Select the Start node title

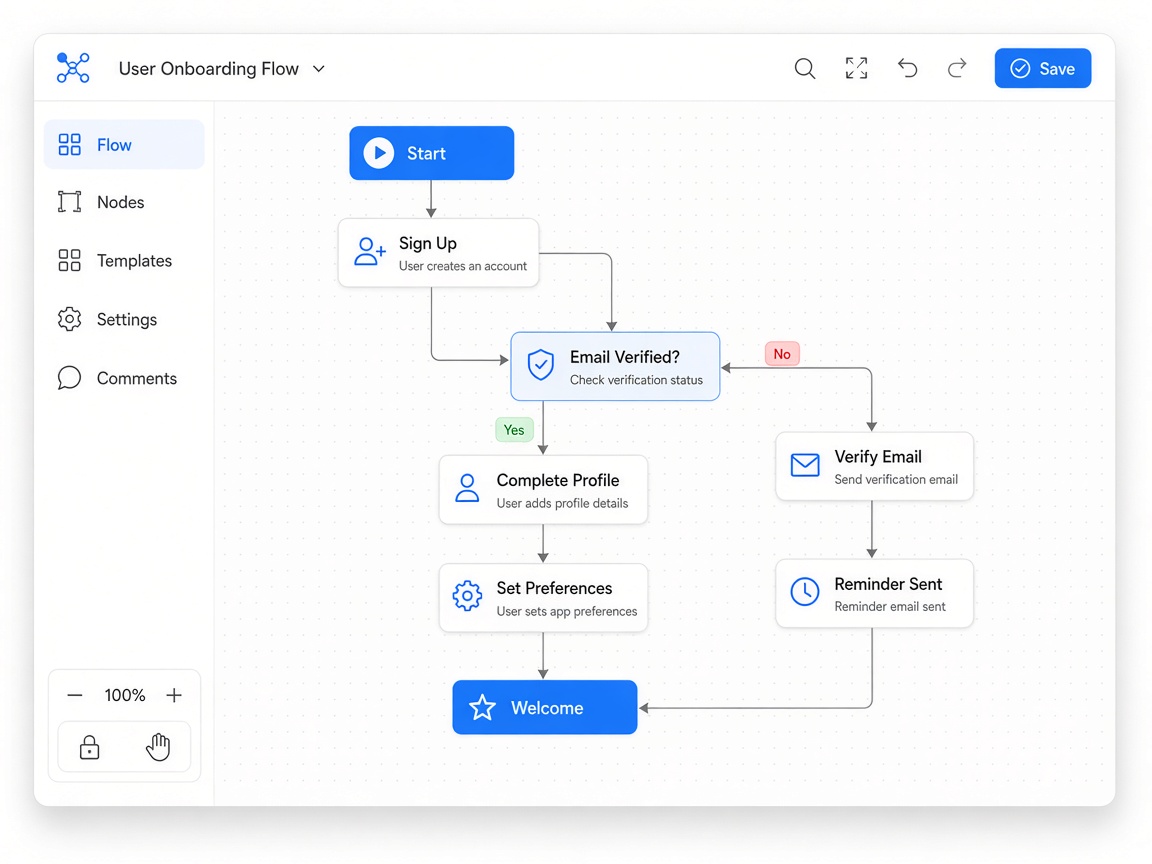tap(426, 154)
